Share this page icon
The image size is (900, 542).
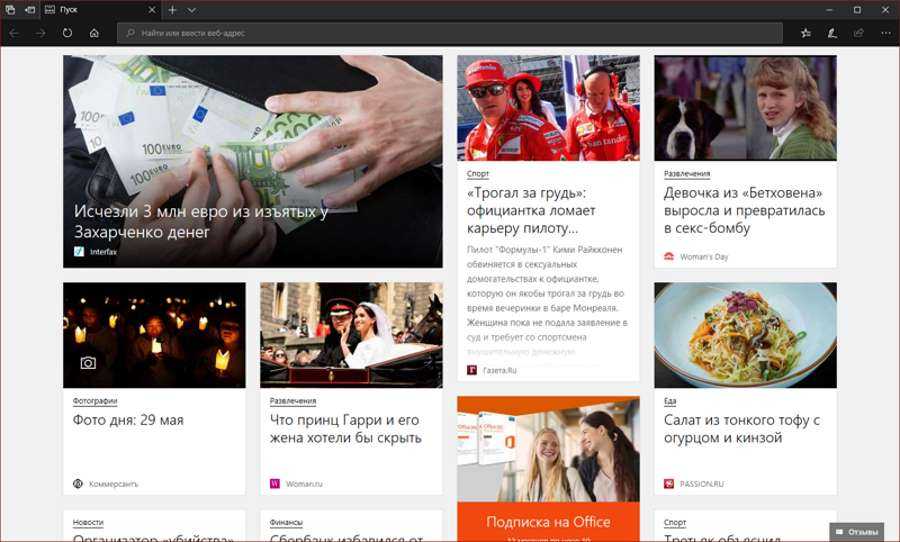[859, 33]
